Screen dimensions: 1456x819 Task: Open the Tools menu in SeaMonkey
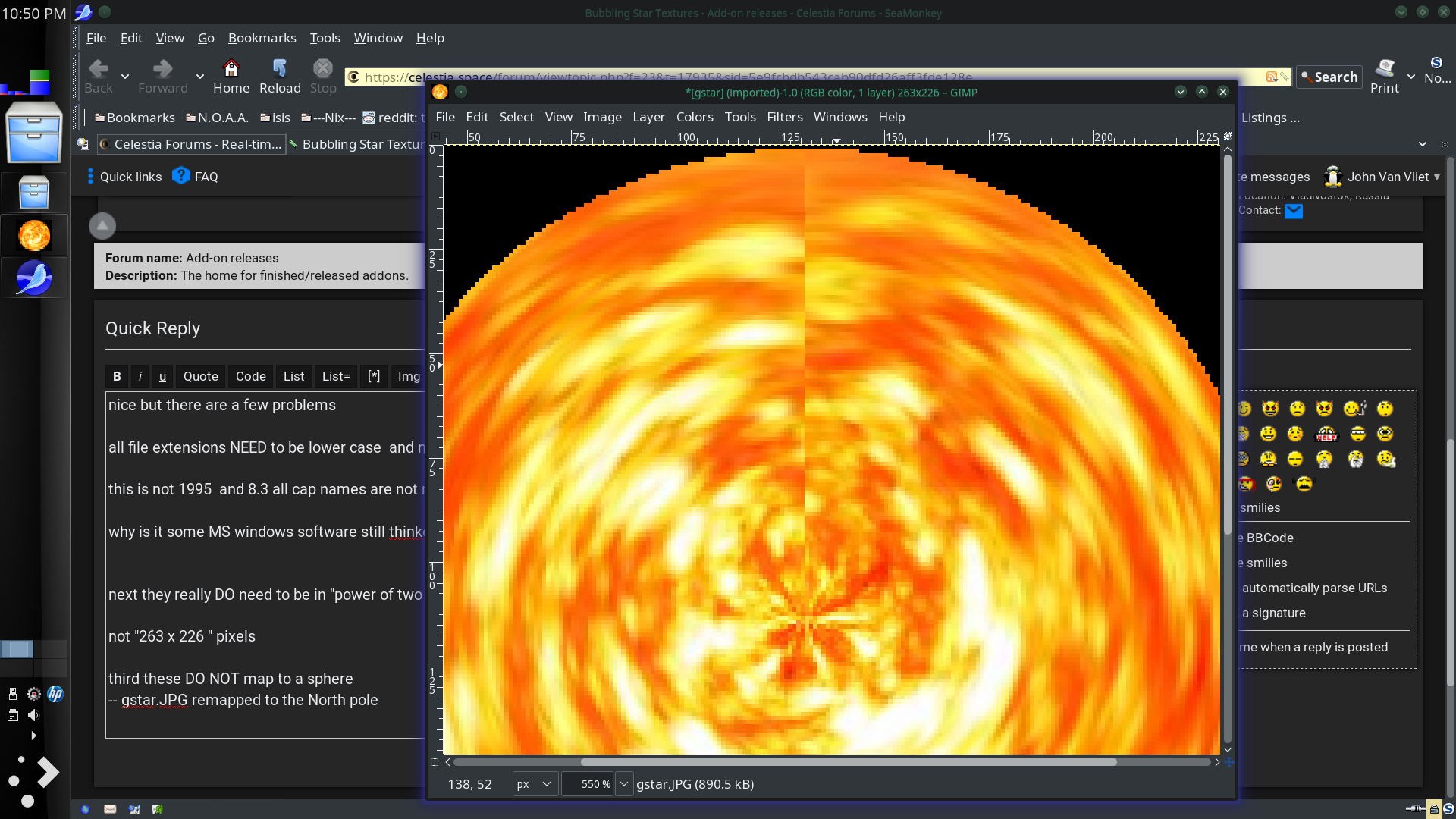(x=325, y=38)
